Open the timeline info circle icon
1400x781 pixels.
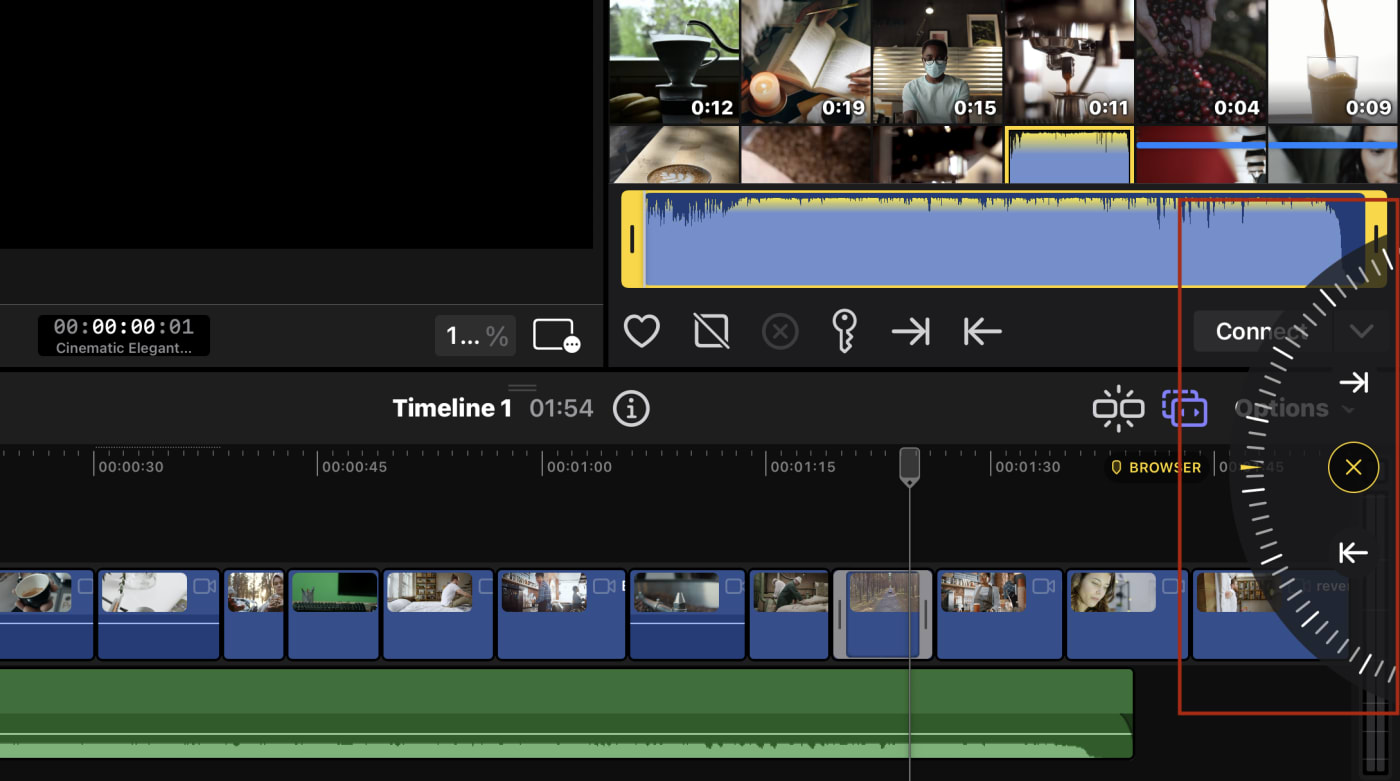(631, 408)
